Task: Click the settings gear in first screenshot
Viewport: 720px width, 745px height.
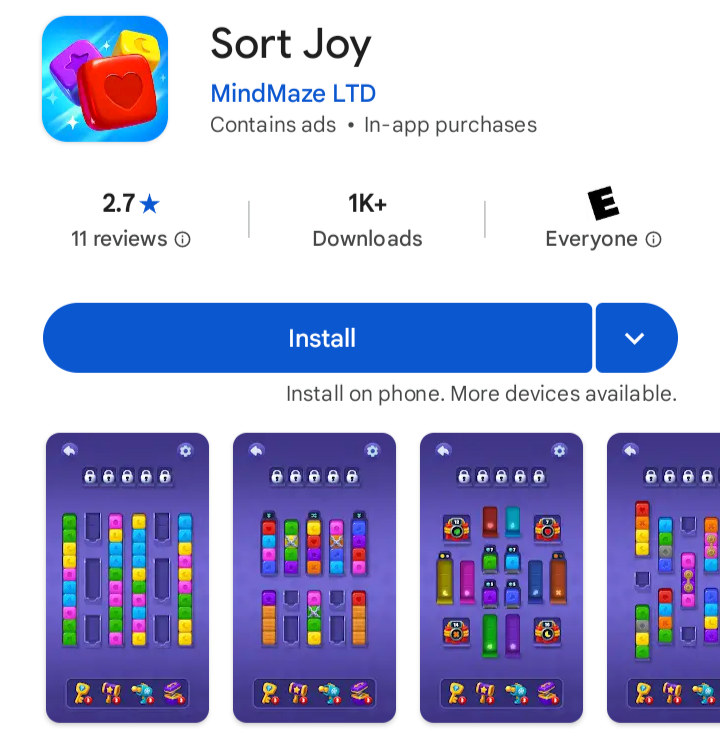Action: coord(185,450)
